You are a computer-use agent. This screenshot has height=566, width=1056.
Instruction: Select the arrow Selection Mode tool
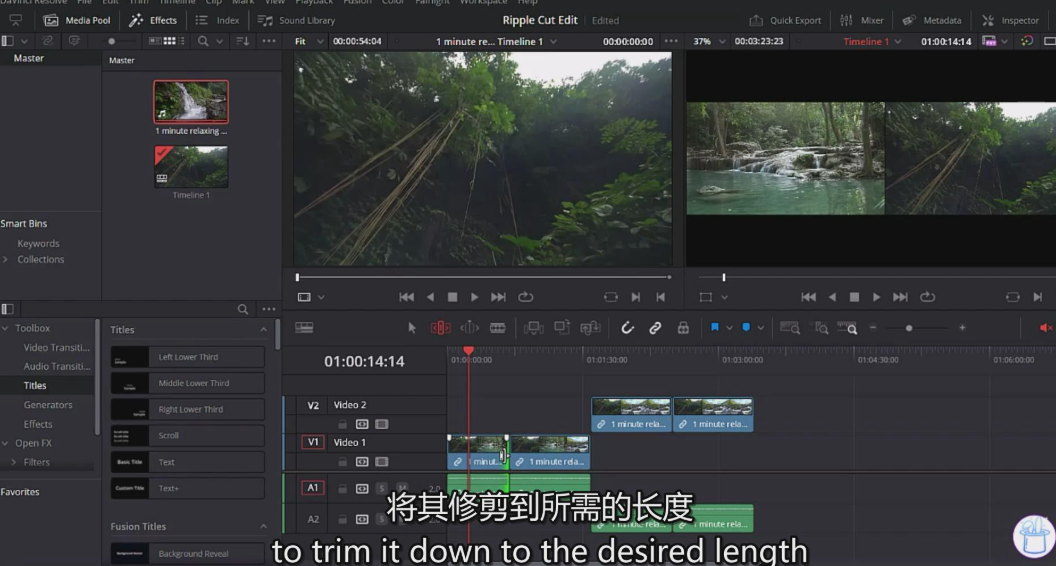411,327
